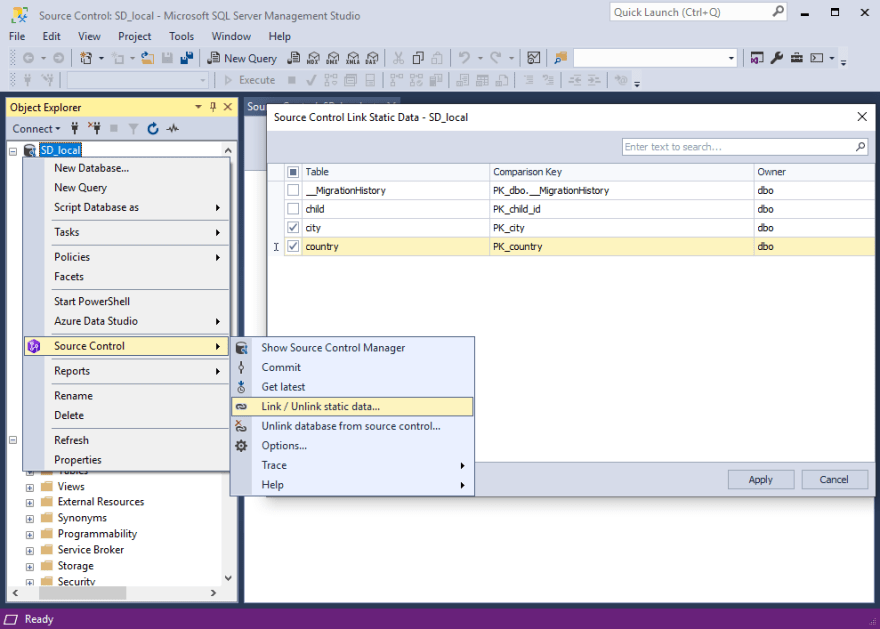Image resolution: width=880 pixels, height=629 pixels.
Task: Click the XMLA query icon in the toolbar
Action: click(x=352, y=58)
